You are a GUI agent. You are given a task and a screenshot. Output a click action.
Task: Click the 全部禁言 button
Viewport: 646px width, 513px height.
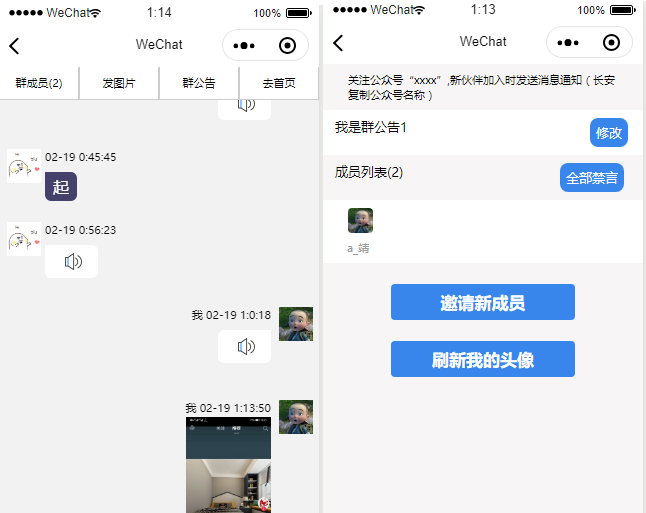(592, 178)
